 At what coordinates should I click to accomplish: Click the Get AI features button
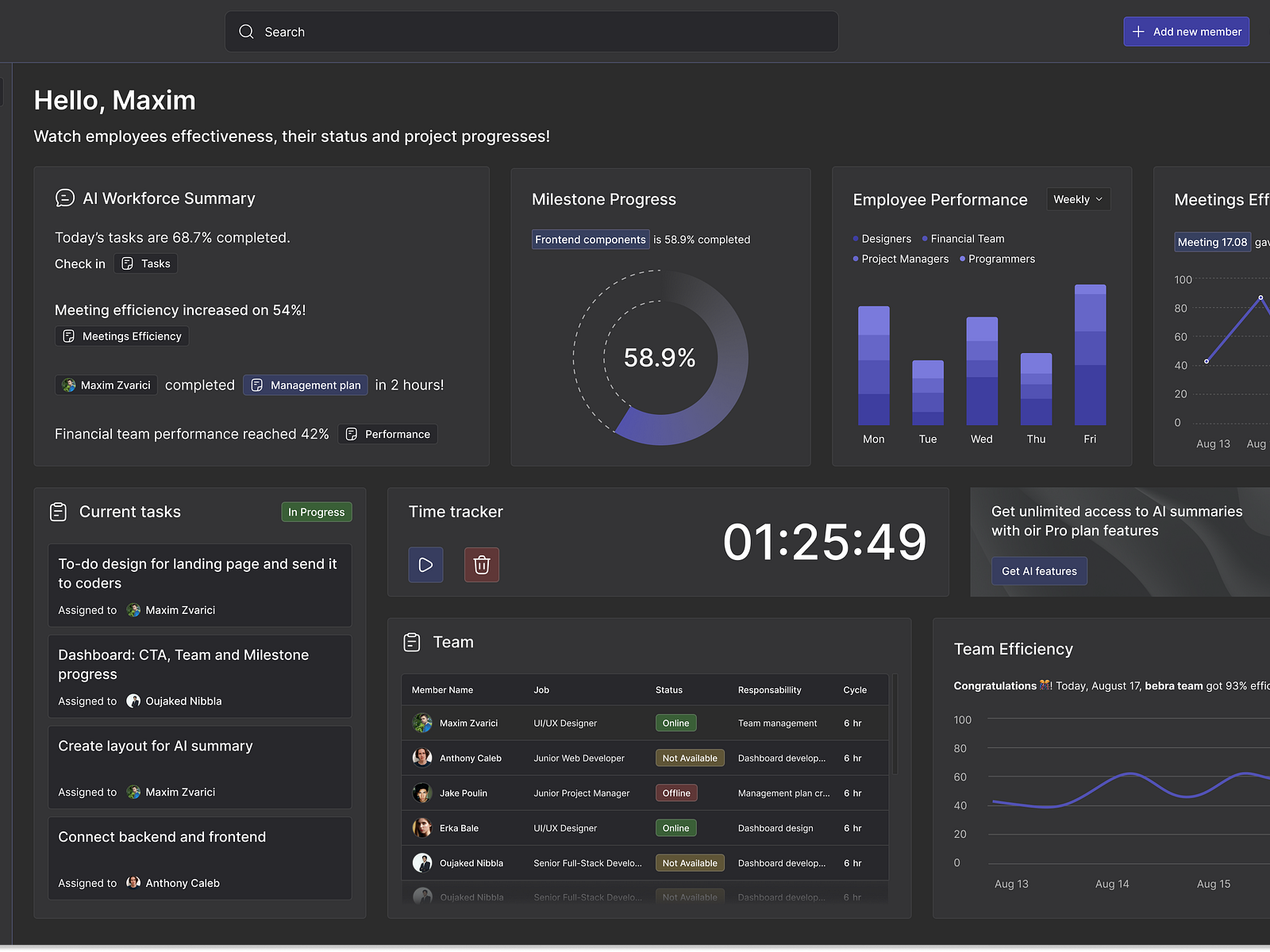coord(1039,570)
